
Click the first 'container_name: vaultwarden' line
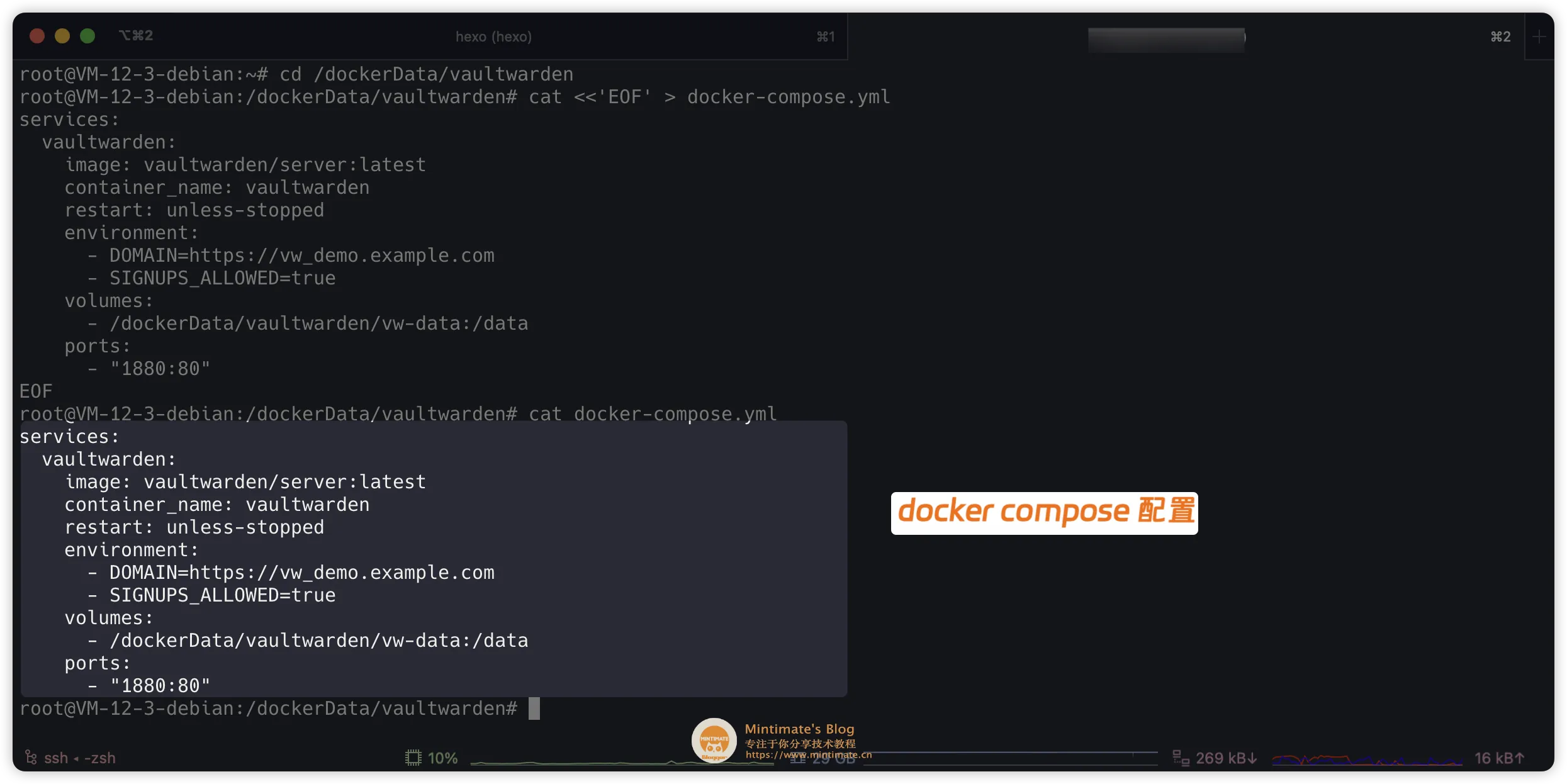click(217, 188)
